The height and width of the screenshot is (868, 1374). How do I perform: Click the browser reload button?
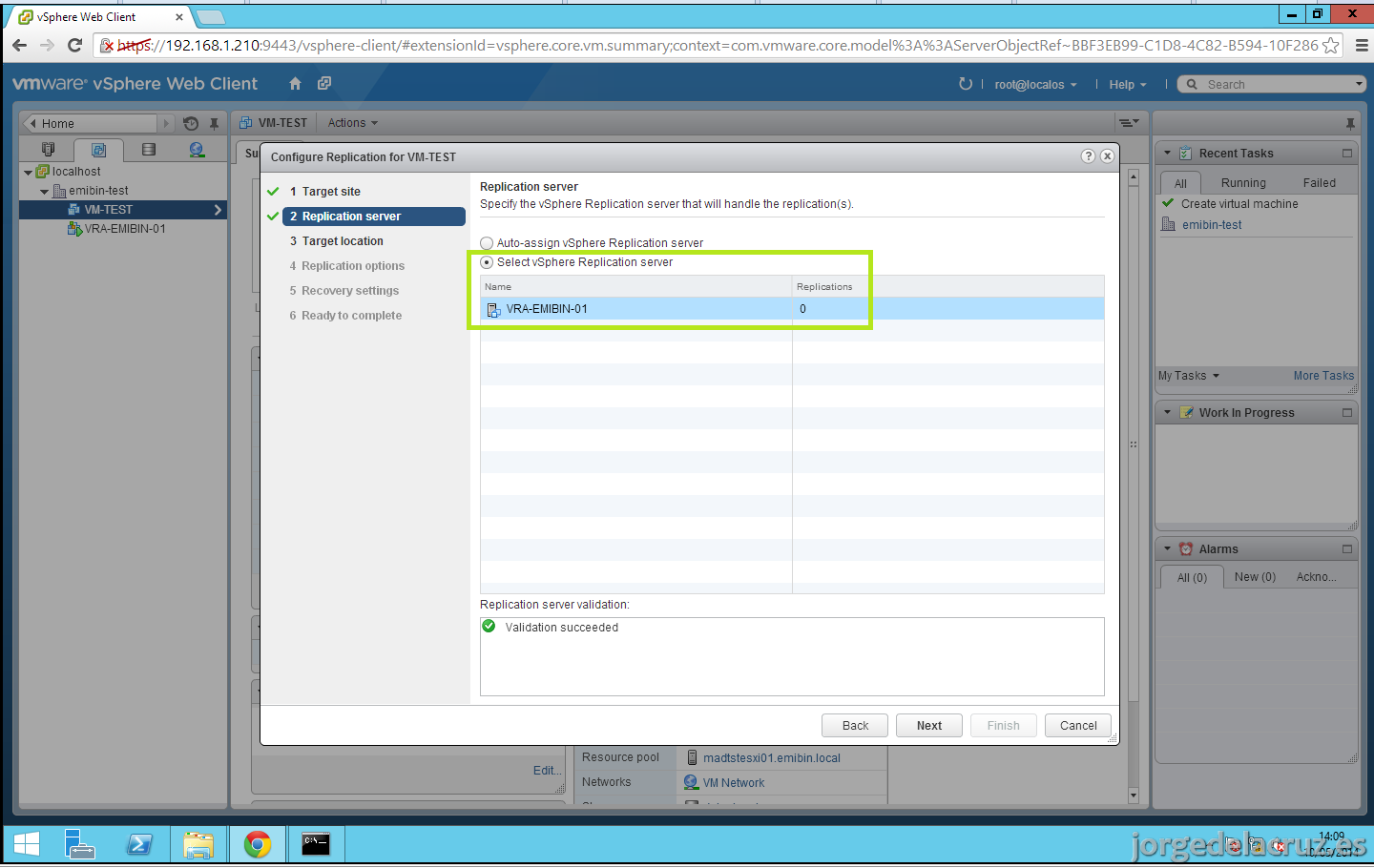75,45
